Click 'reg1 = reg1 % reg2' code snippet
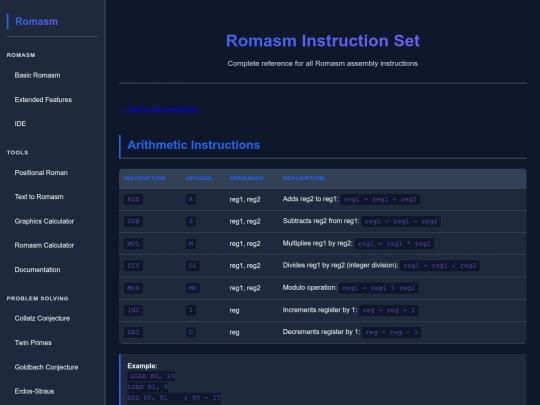The height and width of the screenshot is (405, 540). pyautogui.click(x=379, y=288)
